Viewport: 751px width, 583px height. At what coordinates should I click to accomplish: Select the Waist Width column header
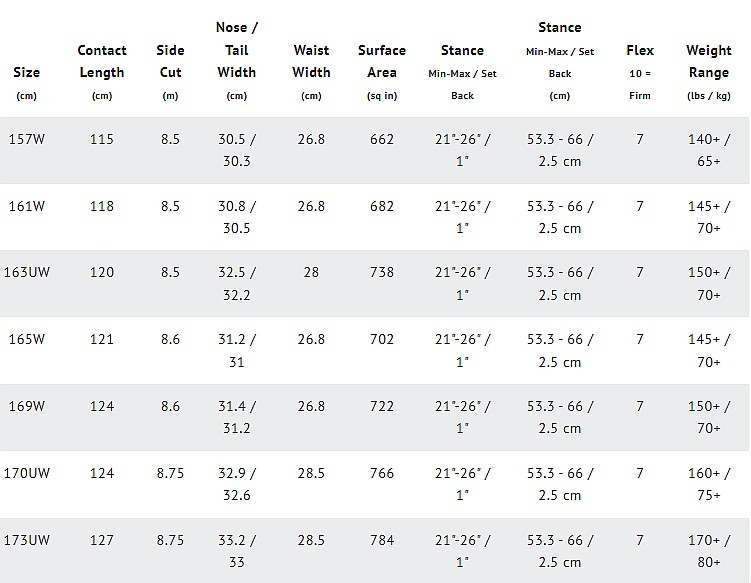tap(312, 60)
